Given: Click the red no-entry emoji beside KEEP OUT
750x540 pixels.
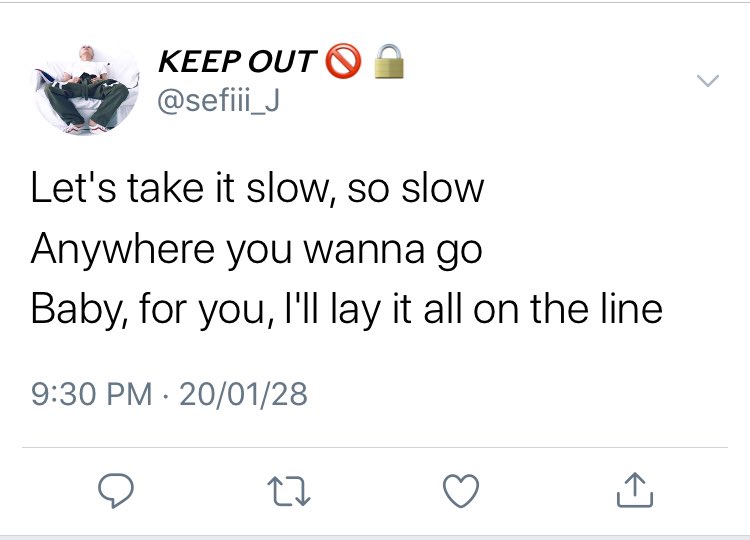Looking at the screenshot, I should coord(343,61).
